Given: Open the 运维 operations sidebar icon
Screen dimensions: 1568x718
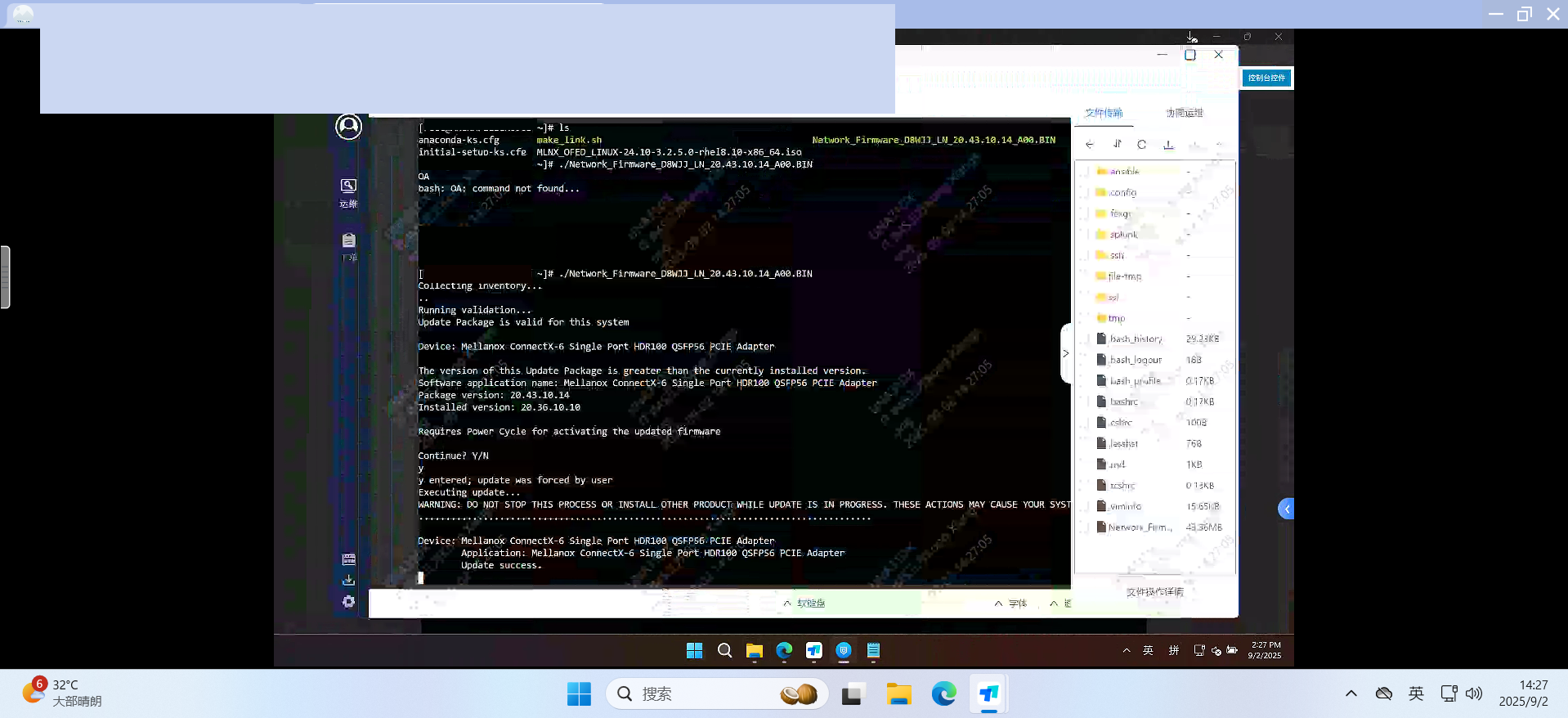Looking at the screenshot, I should 348,193.
